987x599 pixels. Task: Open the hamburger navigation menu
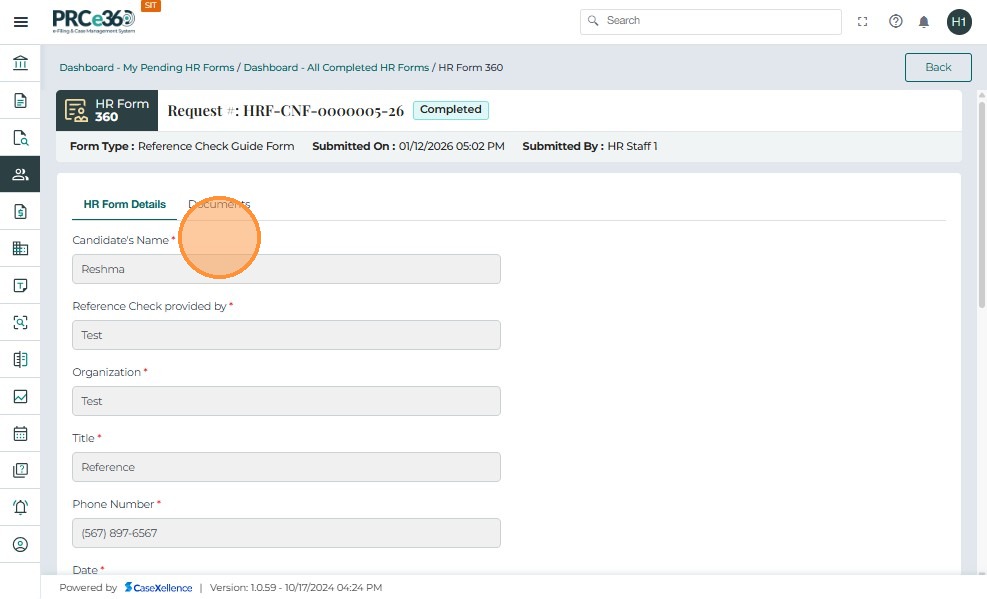pyautogui.click(x=21, y=22)
